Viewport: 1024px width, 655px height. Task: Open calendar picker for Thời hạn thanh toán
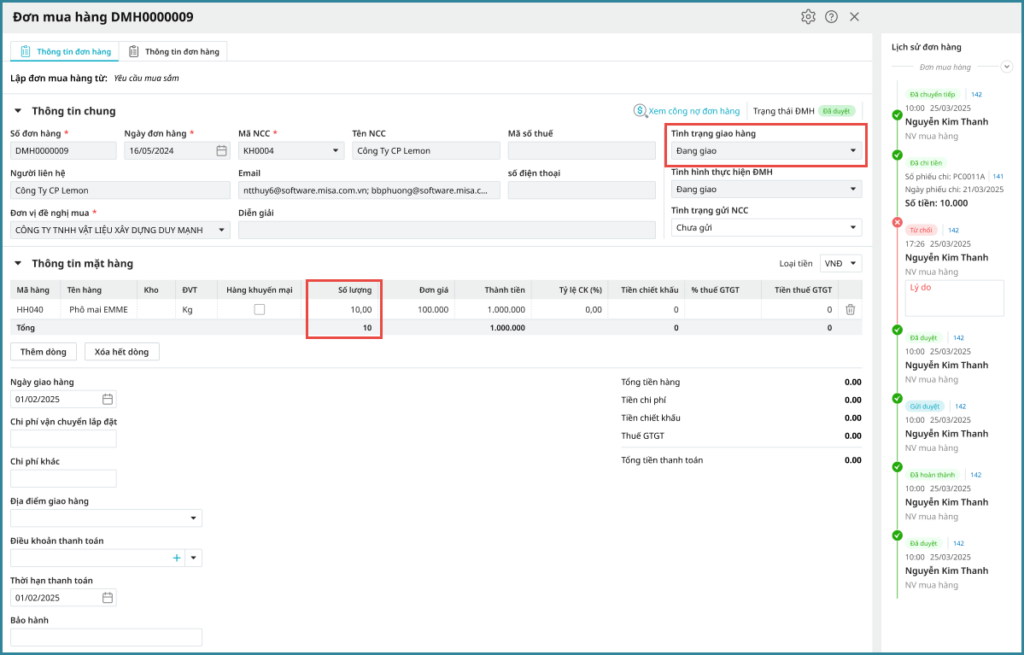tap(108, 598)
